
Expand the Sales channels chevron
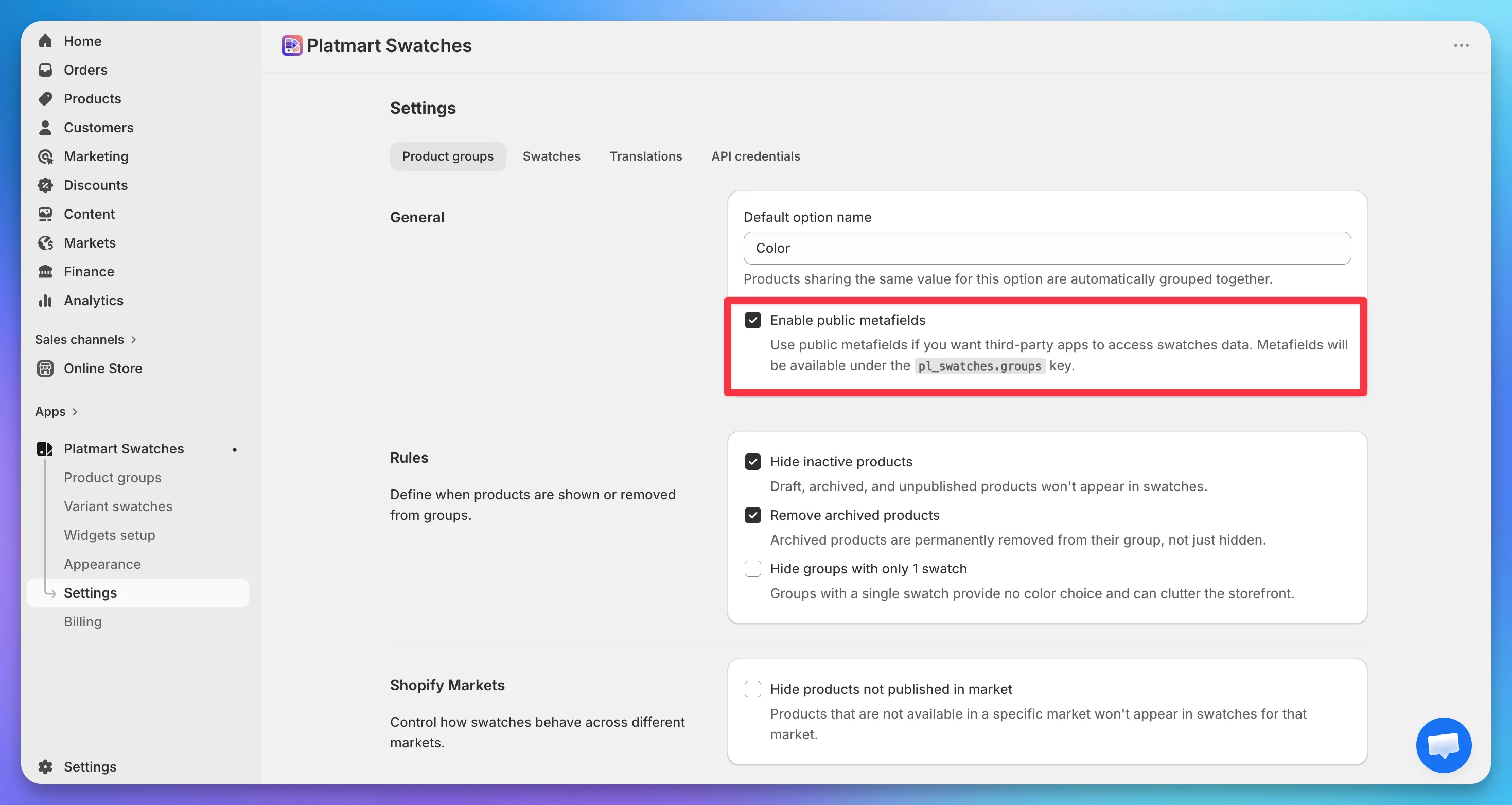click(x=133, y=339)
